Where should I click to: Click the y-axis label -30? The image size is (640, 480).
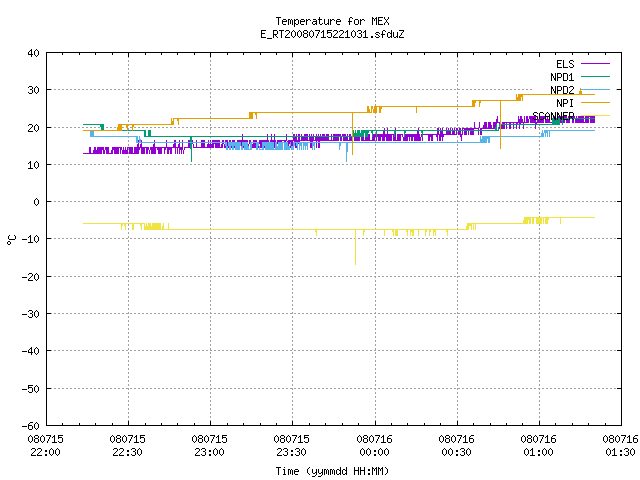[31, 313]
